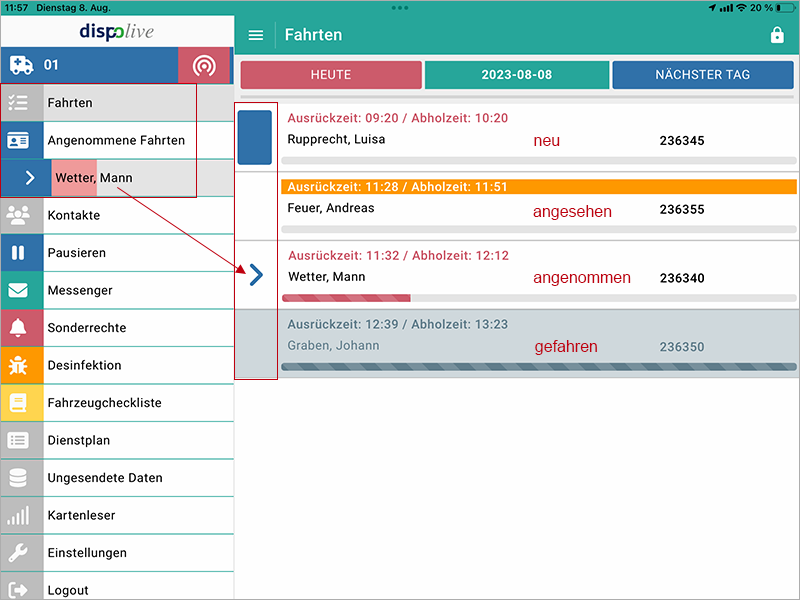Click the Kartenleser signal bars icon
Image resolution: width=800 pixels, height=600 pixels.
point(18,515)
